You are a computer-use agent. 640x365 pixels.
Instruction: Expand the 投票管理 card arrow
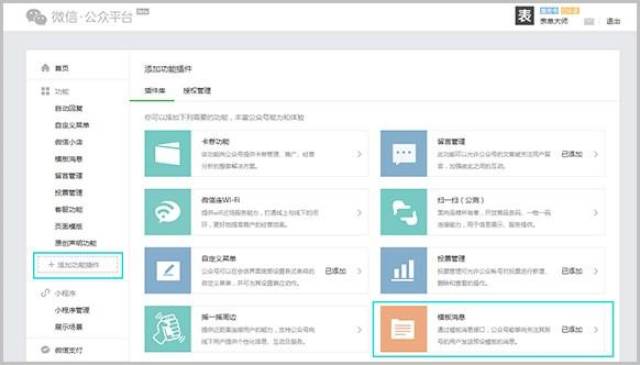(596, 271)
